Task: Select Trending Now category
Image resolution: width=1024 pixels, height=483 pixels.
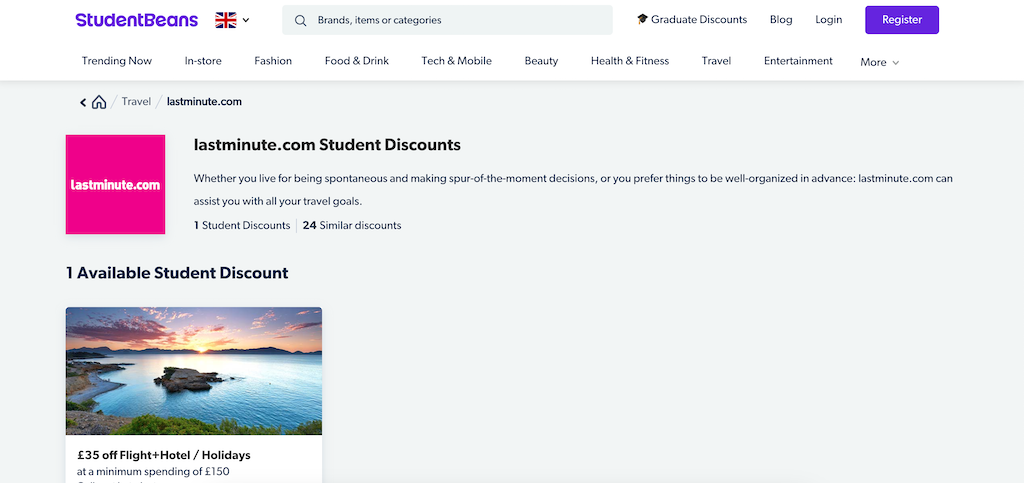Action: click(x=117, y=61)
